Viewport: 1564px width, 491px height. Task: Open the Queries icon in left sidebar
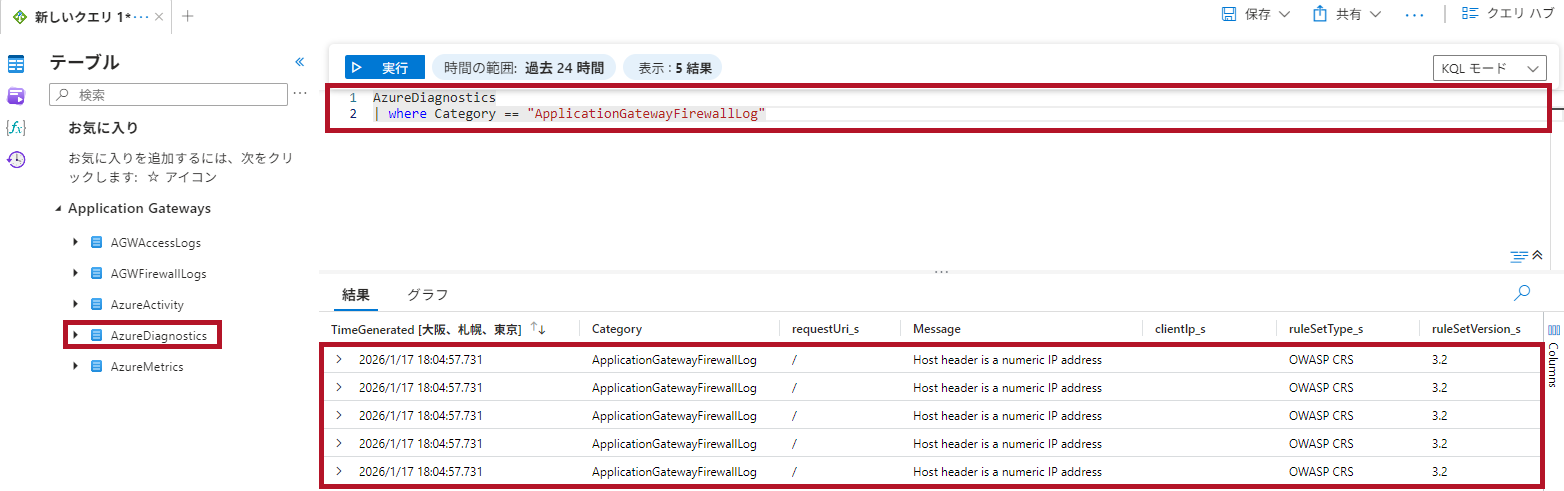(16, 96)
